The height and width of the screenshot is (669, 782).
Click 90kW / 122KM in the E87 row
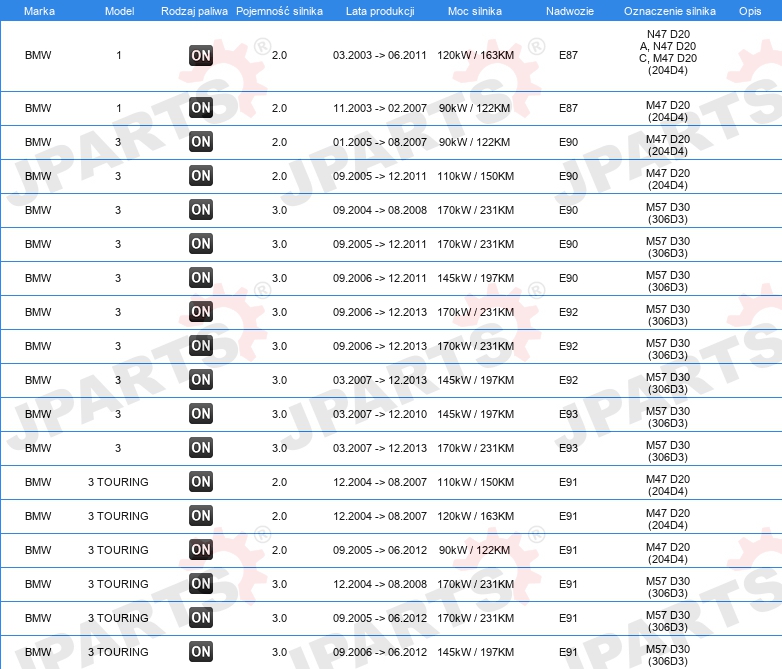474,108
